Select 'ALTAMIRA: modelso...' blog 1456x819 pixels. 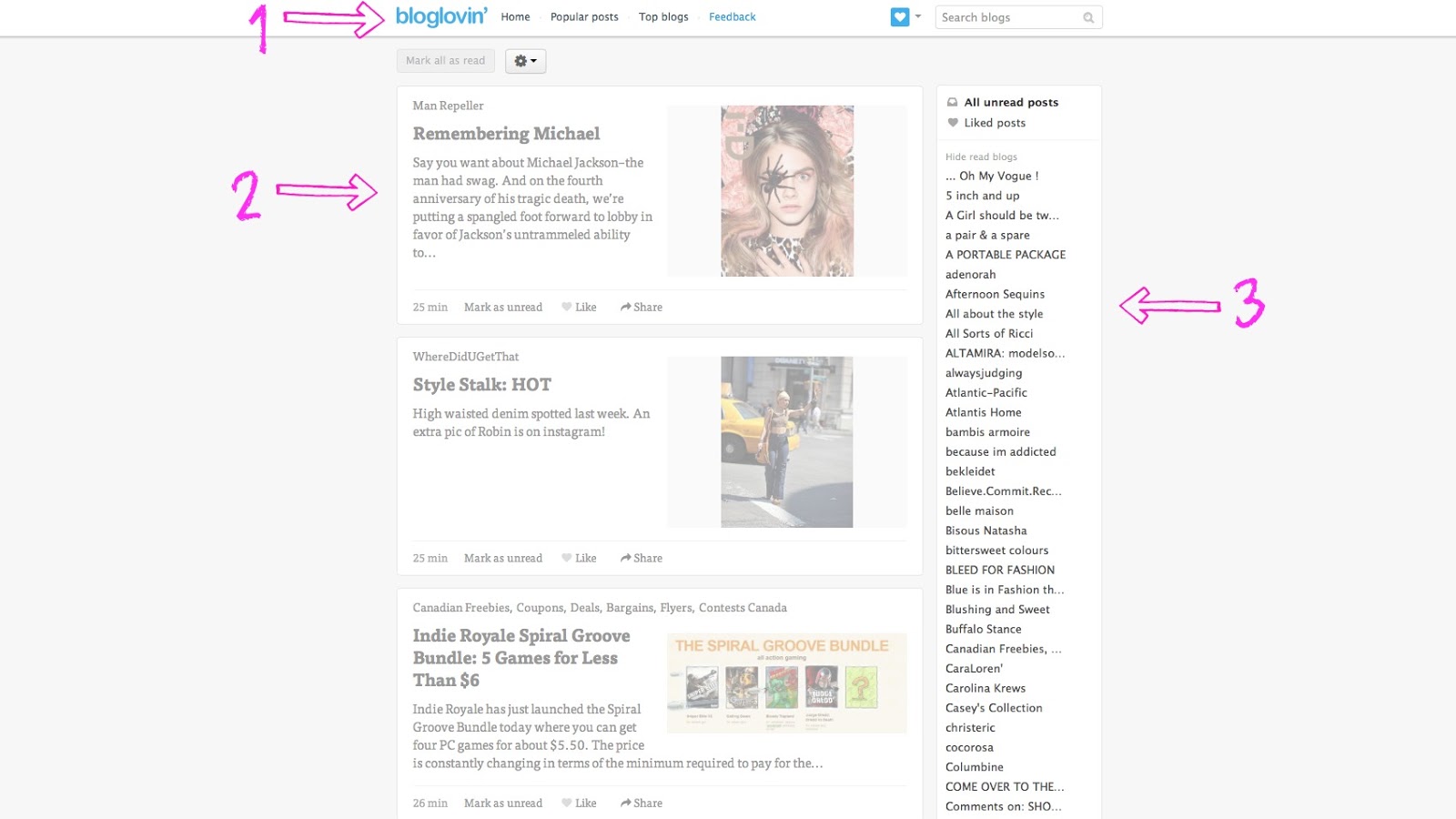pyautogui.click(x=1005, y=354)
